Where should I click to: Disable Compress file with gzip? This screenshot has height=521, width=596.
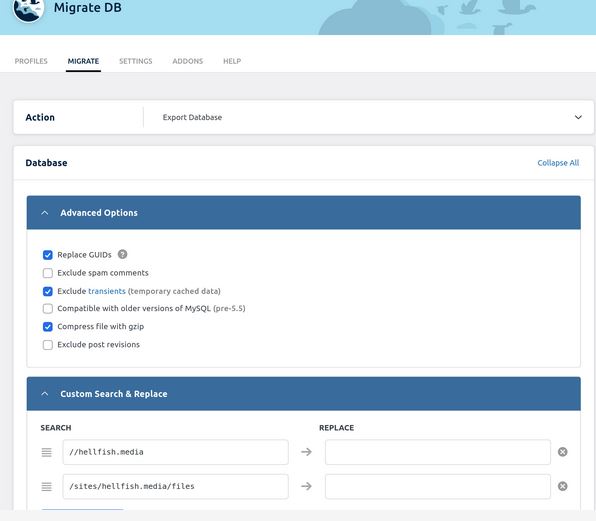tap(48, 326)
